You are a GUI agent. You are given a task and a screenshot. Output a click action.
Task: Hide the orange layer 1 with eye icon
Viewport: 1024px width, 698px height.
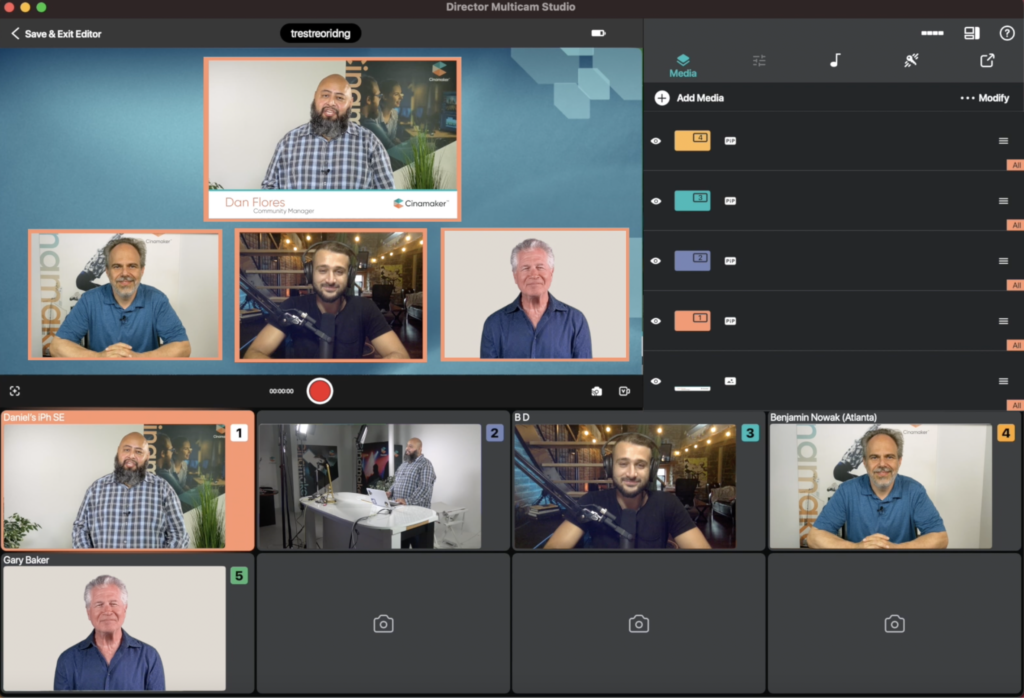pyautogui.click(x=656, y=321)
